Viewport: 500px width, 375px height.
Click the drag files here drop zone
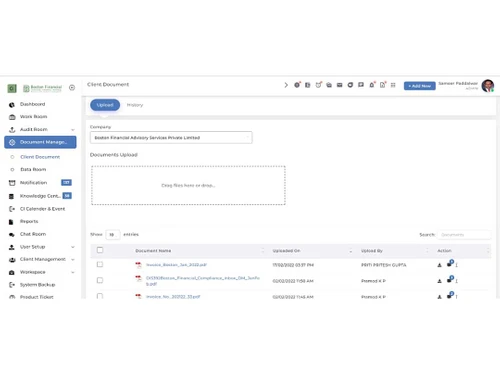click(188, 185)
